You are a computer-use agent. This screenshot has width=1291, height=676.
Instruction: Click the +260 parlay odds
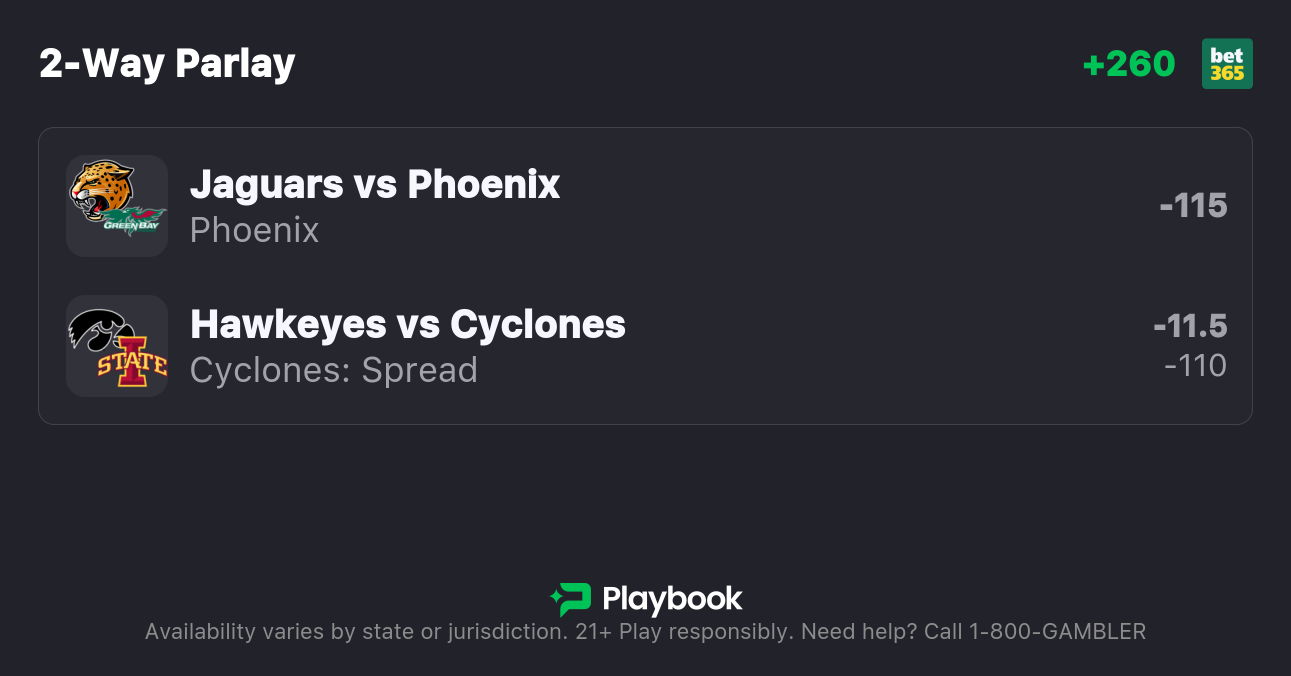pyautogui.click(x=1129, y=64)
